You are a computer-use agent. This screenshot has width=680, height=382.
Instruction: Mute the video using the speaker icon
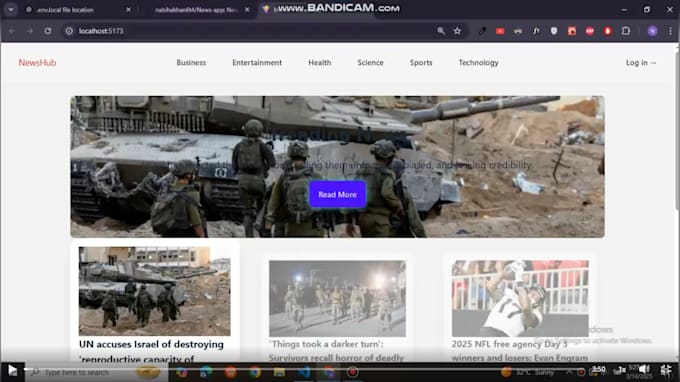[x=644, y=369]
